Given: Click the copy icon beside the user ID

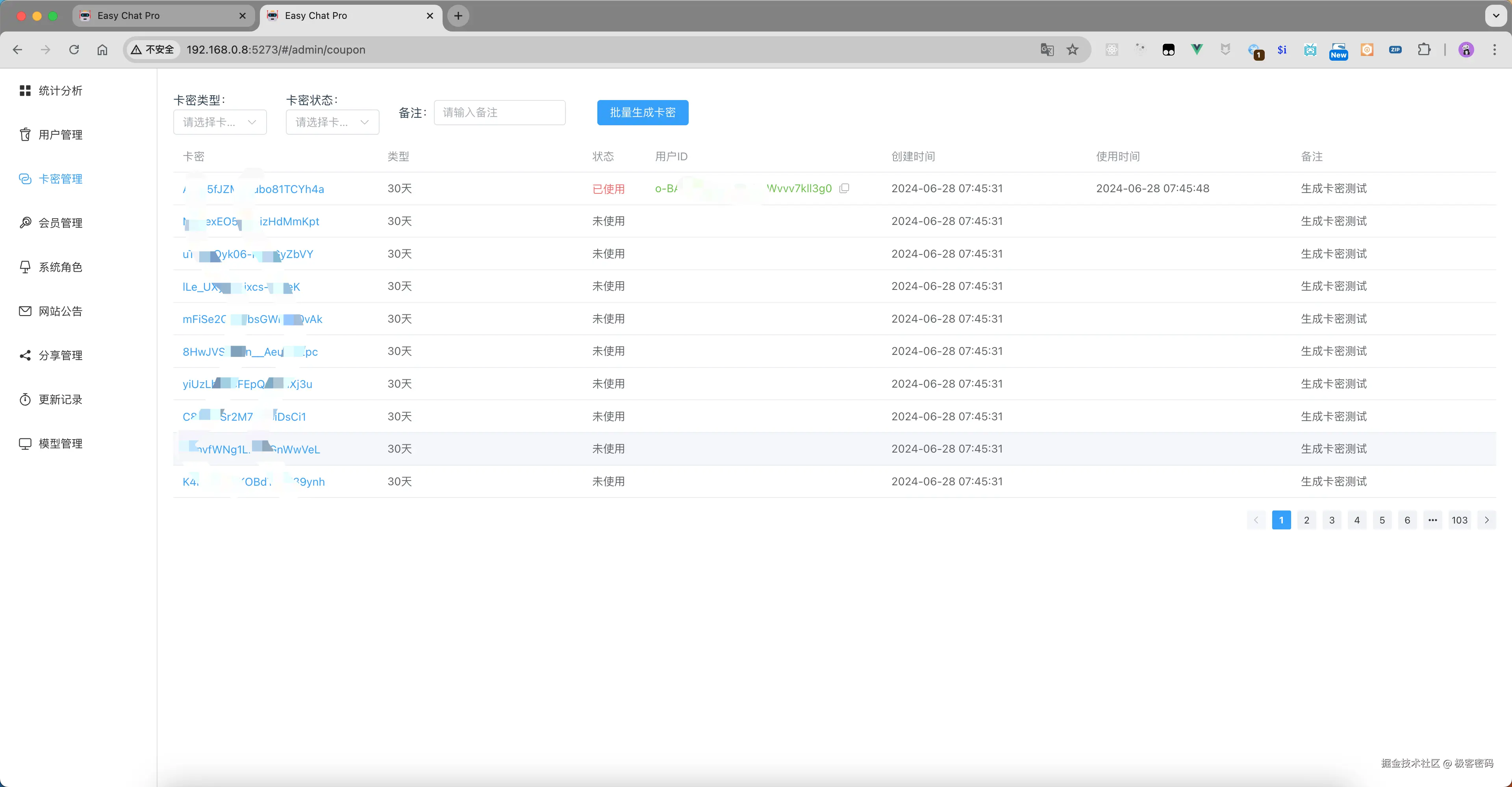Looking at the screenshot, I should point(844,189).
